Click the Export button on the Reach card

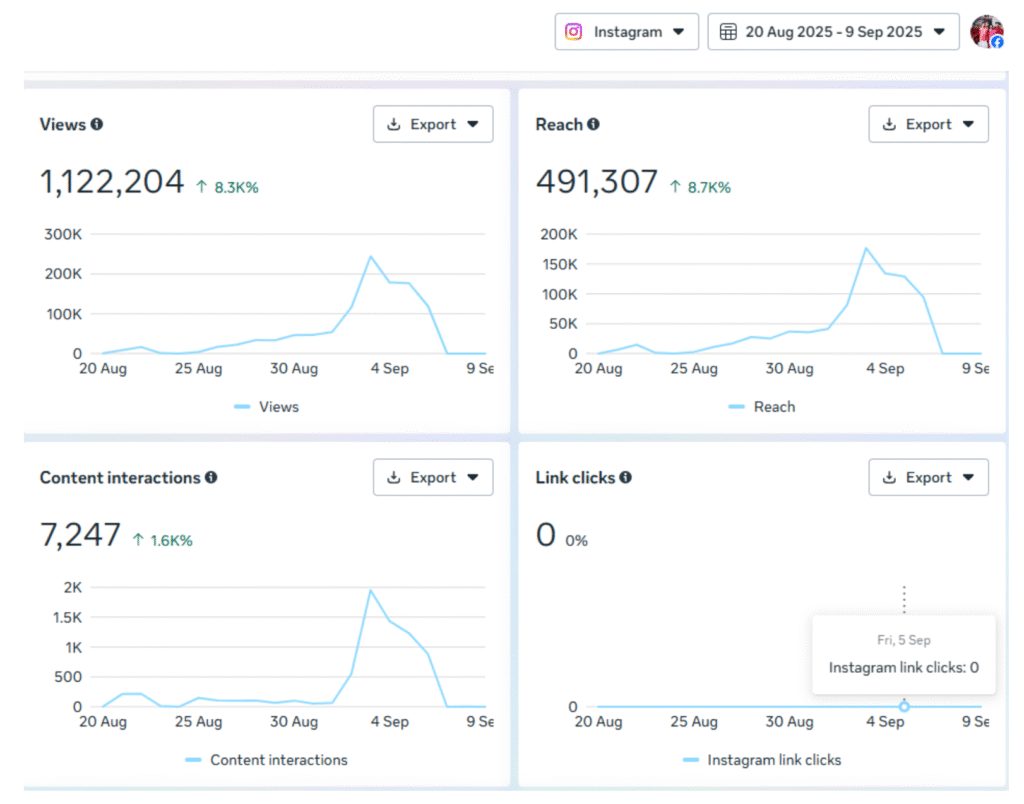tap(927, 124)
